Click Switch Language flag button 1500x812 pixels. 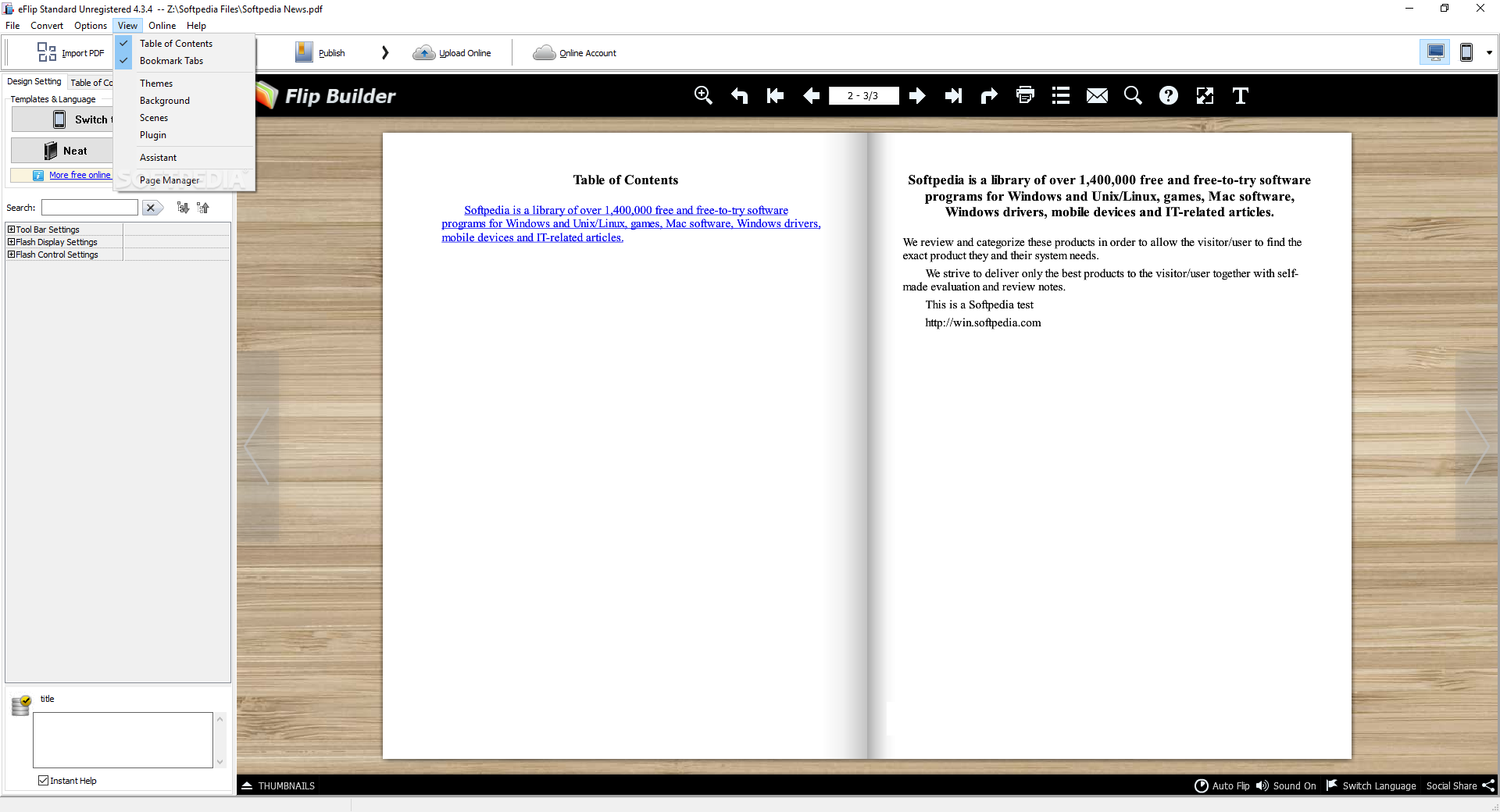(x=1371, y=785)
